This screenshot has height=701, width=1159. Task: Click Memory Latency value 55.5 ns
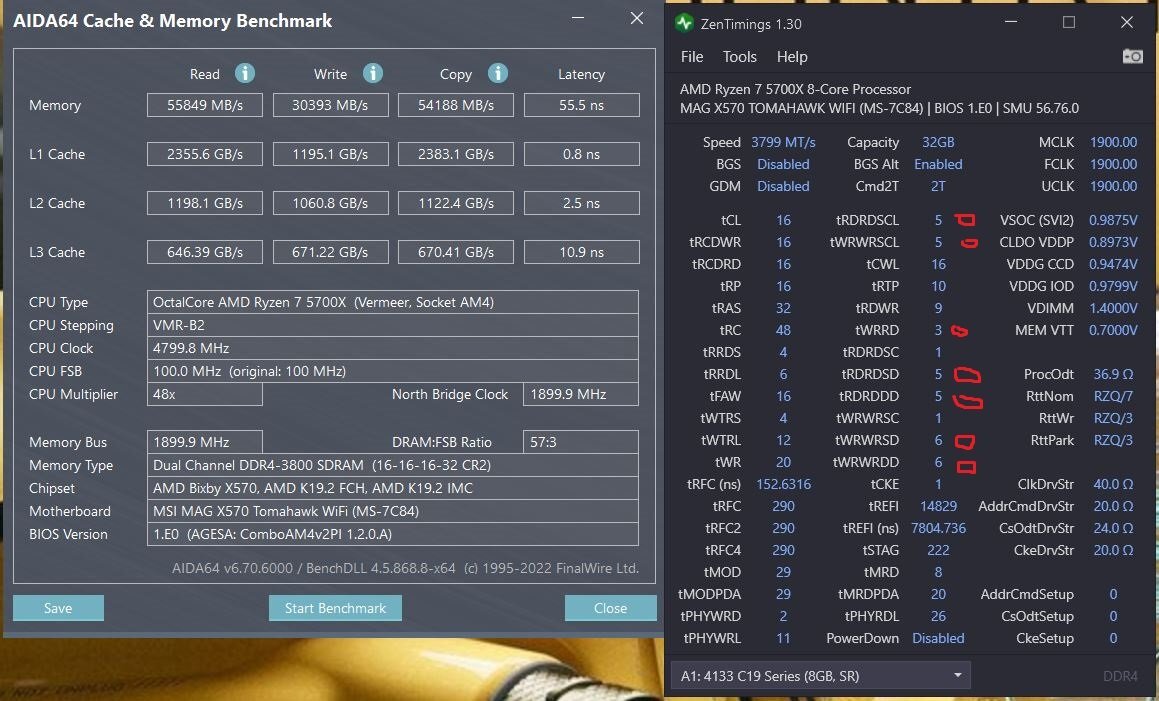582,105
